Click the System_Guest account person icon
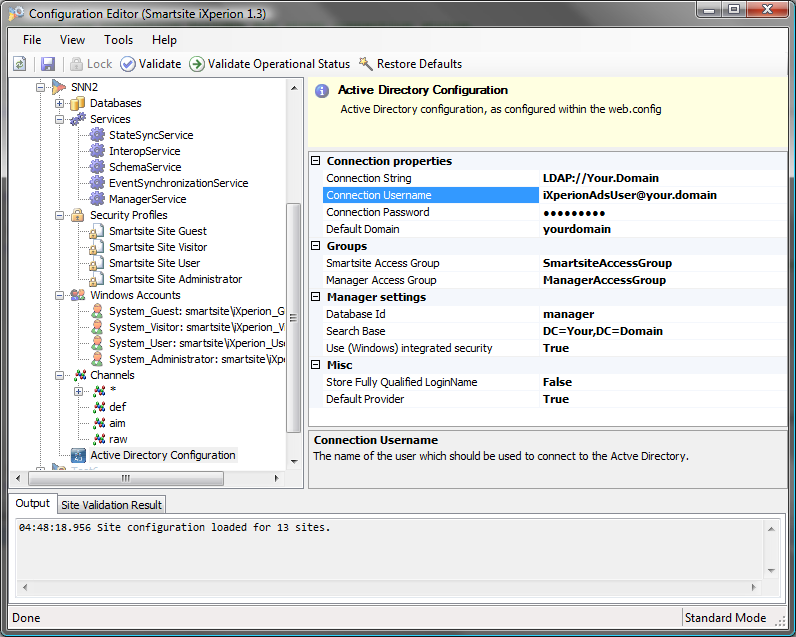796x637 pixels. point(97,311)
